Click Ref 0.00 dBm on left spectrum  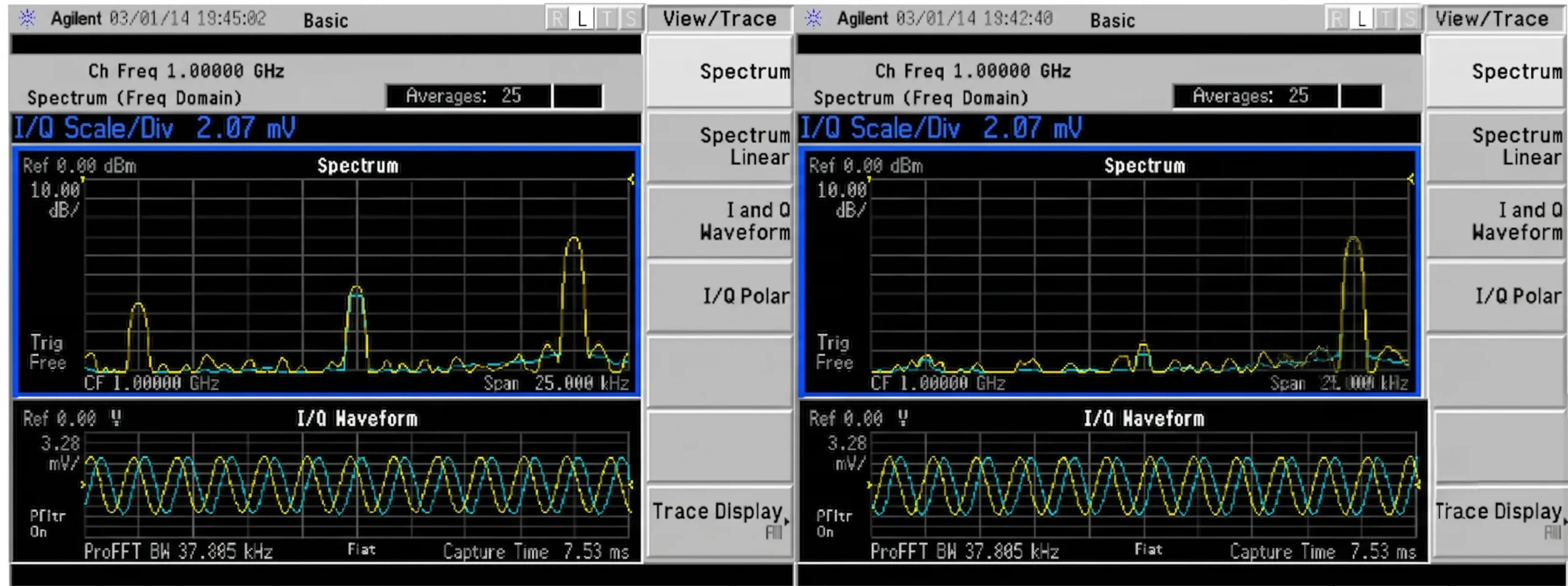click(x=80, y=166)
